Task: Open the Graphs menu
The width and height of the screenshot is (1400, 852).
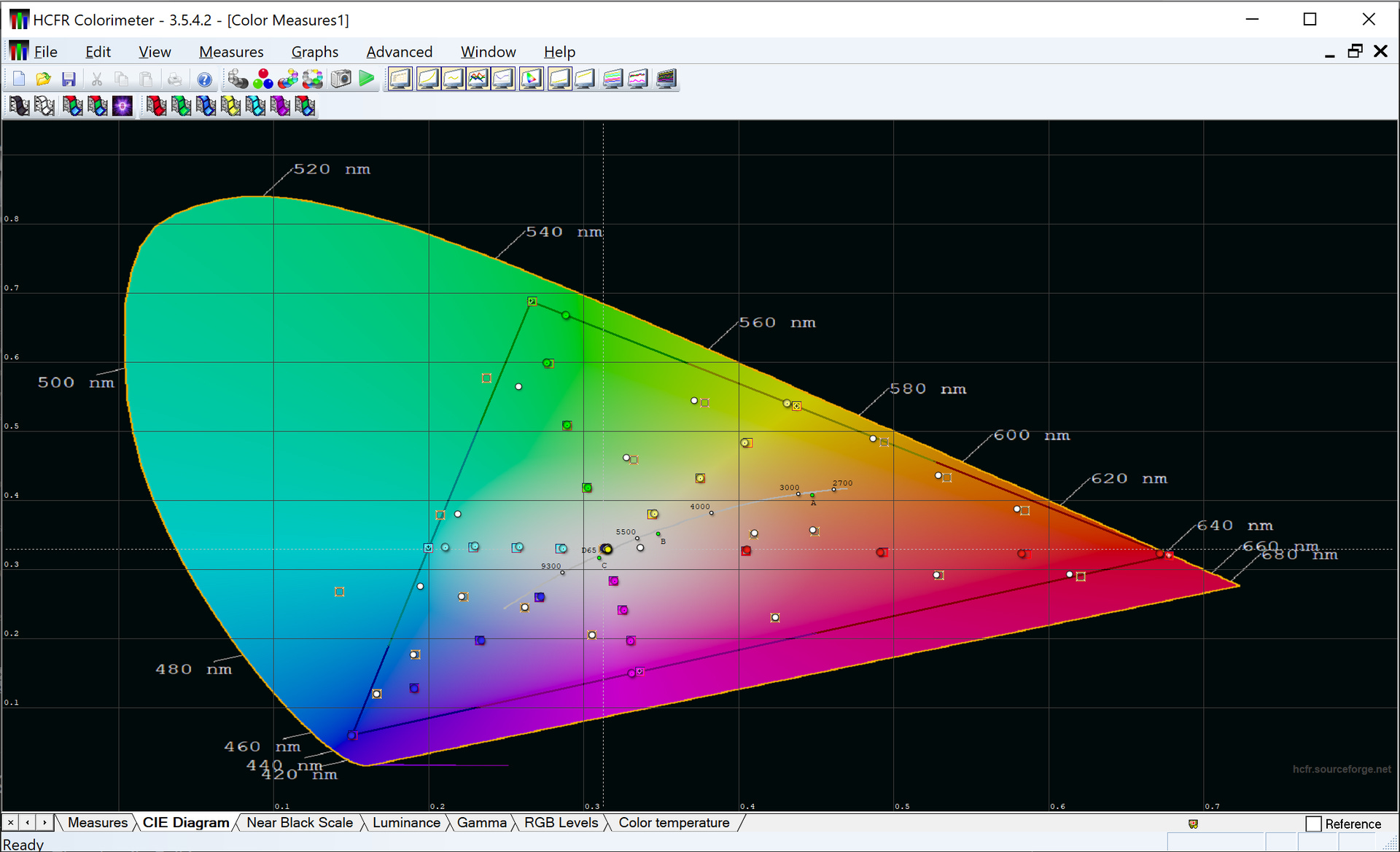Action: coord(314,51)
